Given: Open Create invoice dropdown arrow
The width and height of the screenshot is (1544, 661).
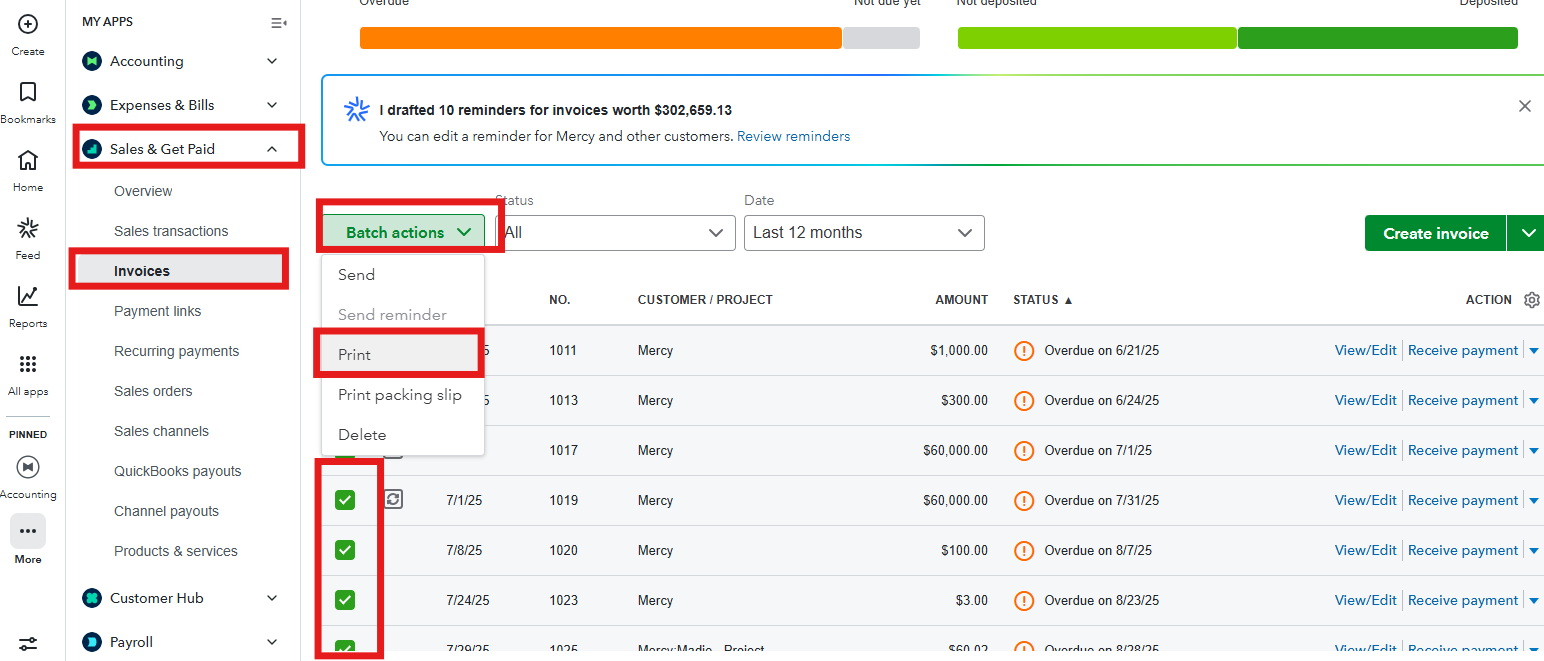Looking at the screenshot, I should pyautogui.click(x=1526, y=233).
